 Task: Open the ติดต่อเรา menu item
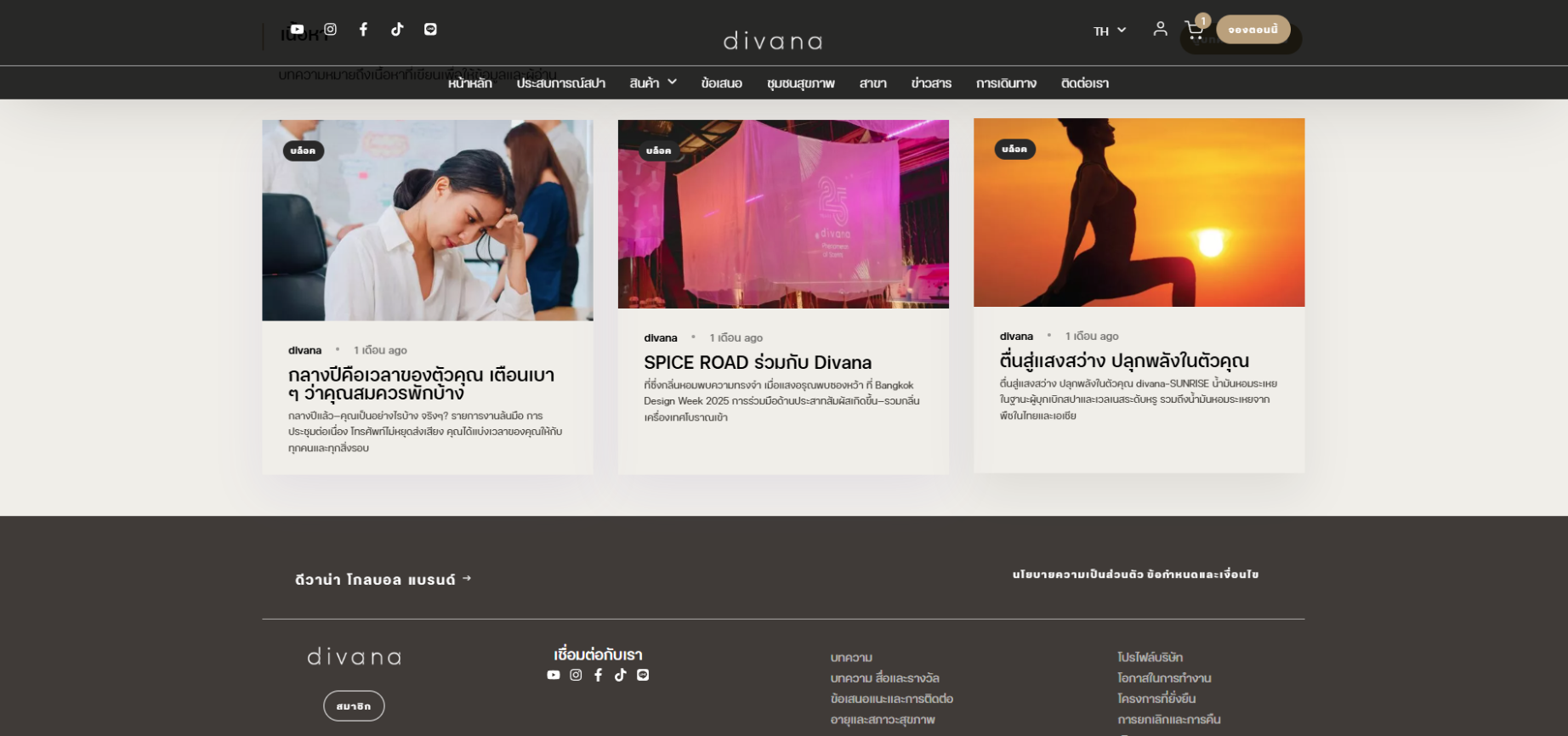coord(1084,83)
